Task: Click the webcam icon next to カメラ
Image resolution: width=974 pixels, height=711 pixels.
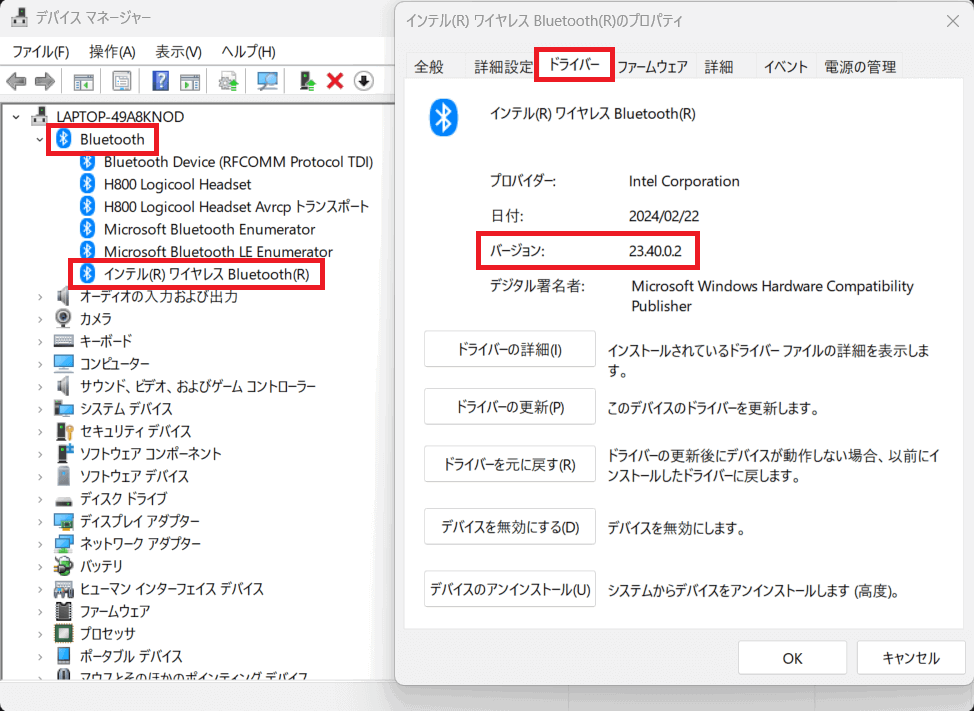Action: pyautogui.click(x=63, y=319)
